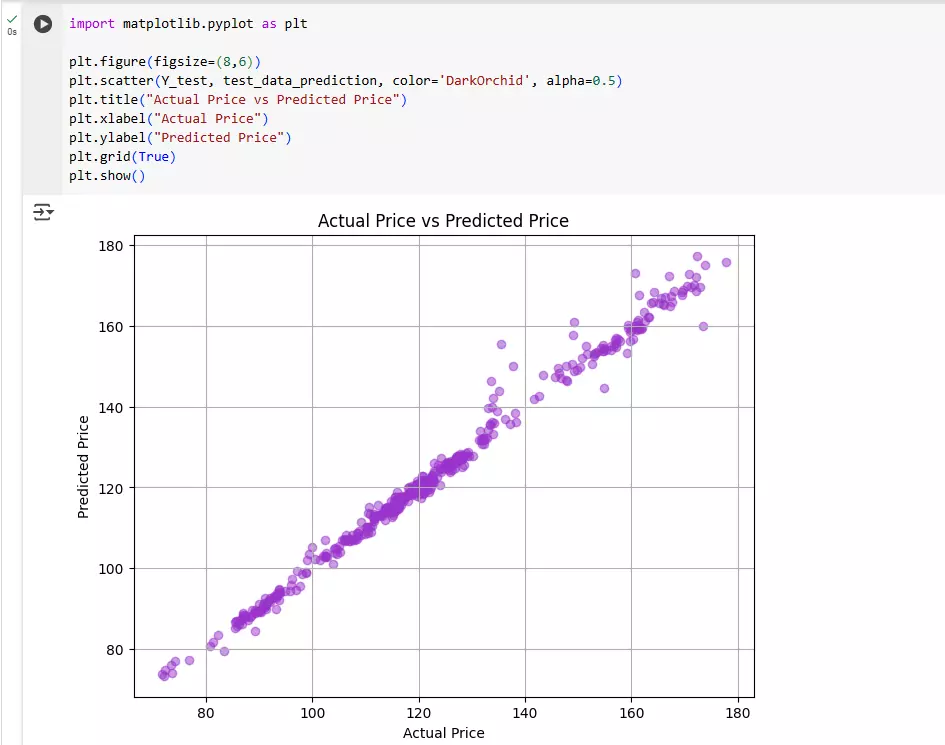The height and width of the screenshot is (745, 945).
Task: Click the 100 tick on the x-axis
Action: 313,713
